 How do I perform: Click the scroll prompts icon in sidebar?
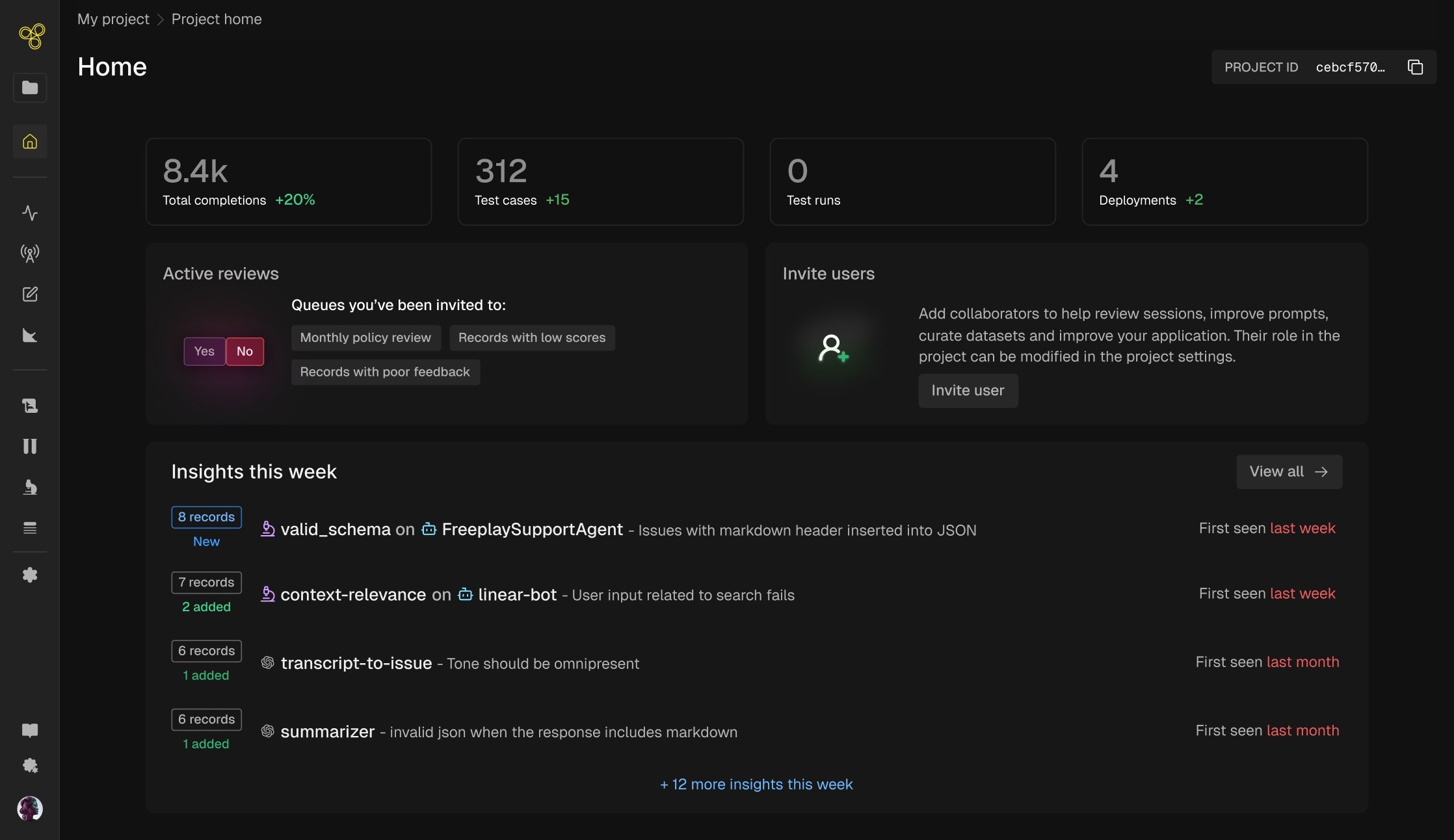(30, 406)
